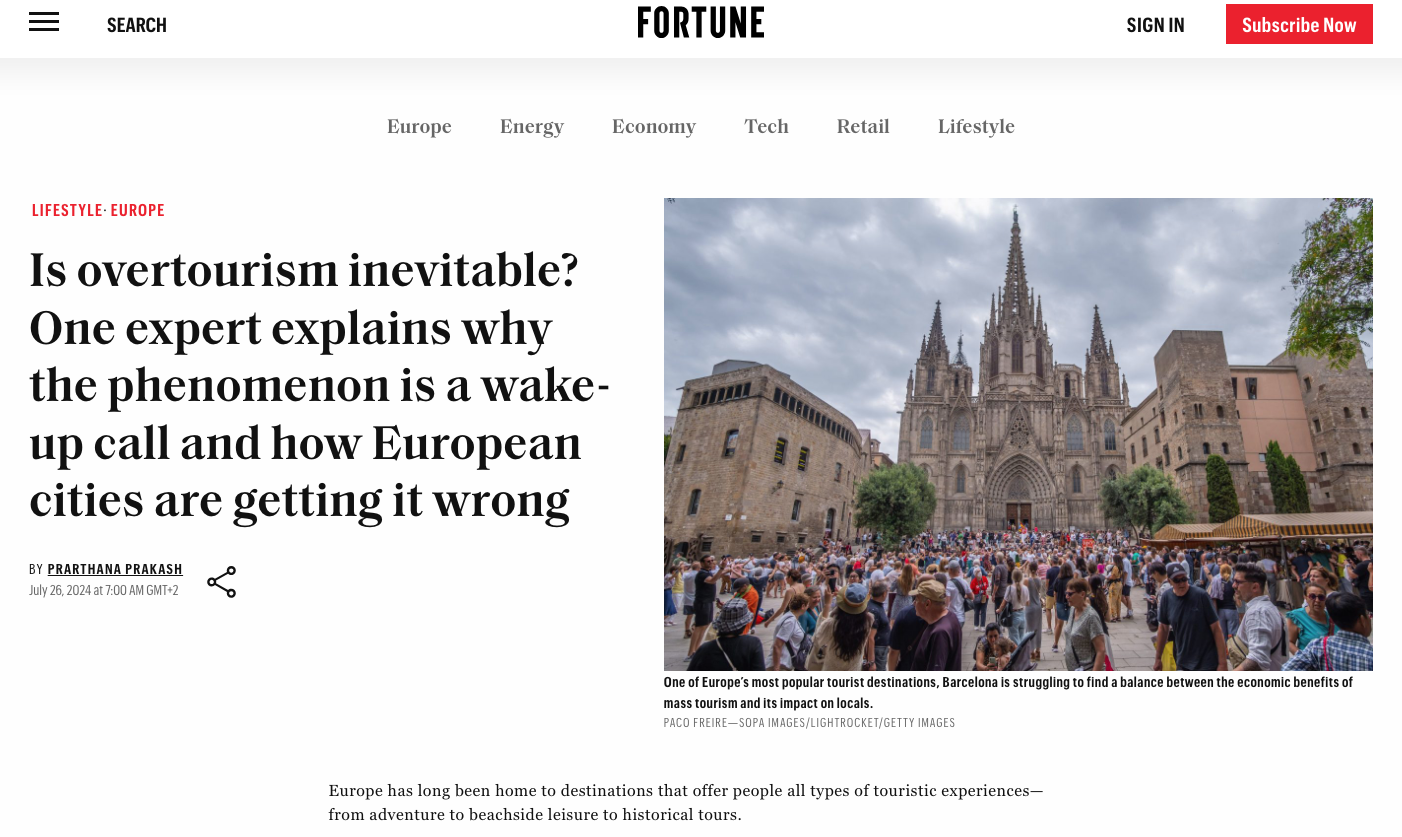Click the red EUROPE category tag
The width and height of the screenshot is (1402, 837).
[138, 210]
